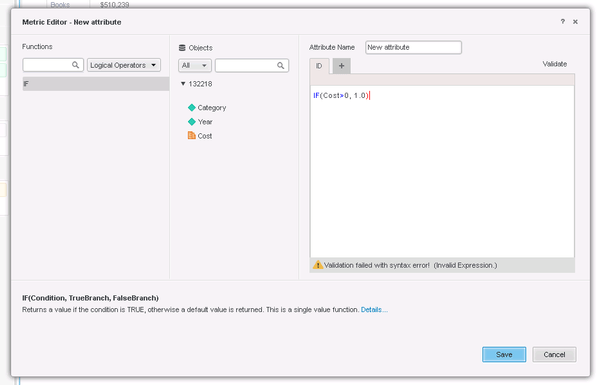The image size is (600, 385).
Task: Select the Cost metric icon
Action: coord(192,135)
